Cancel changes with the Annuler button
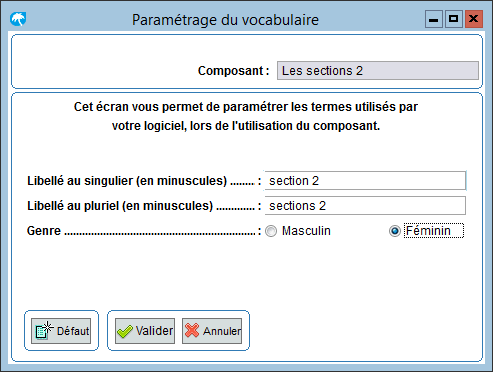The height and width of the screenshot is (372, 493). tap(212, 331)
